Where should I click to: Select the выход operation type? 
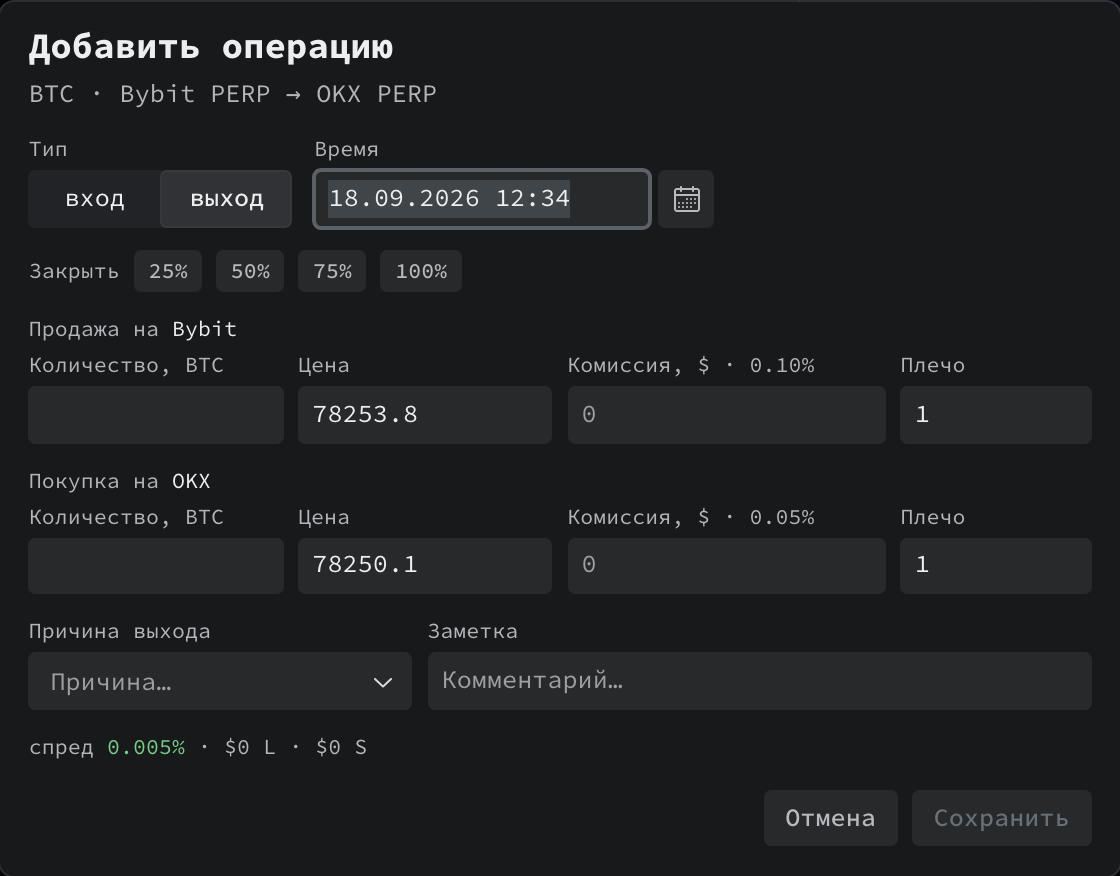(x=226, y=199)
